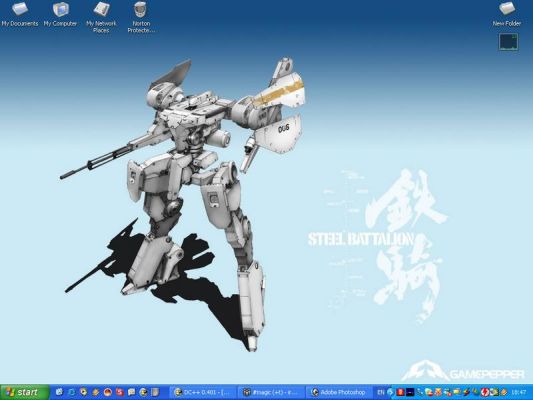Open the EN language indicator

[x=380, y=393]
